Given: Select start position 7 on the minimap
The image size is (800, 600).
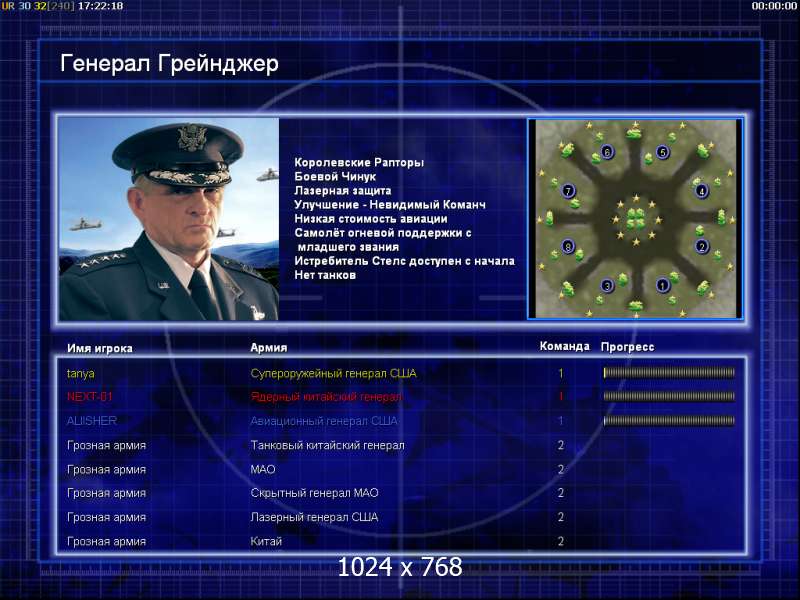Looking at the screenshot, I should pos(568,191).
